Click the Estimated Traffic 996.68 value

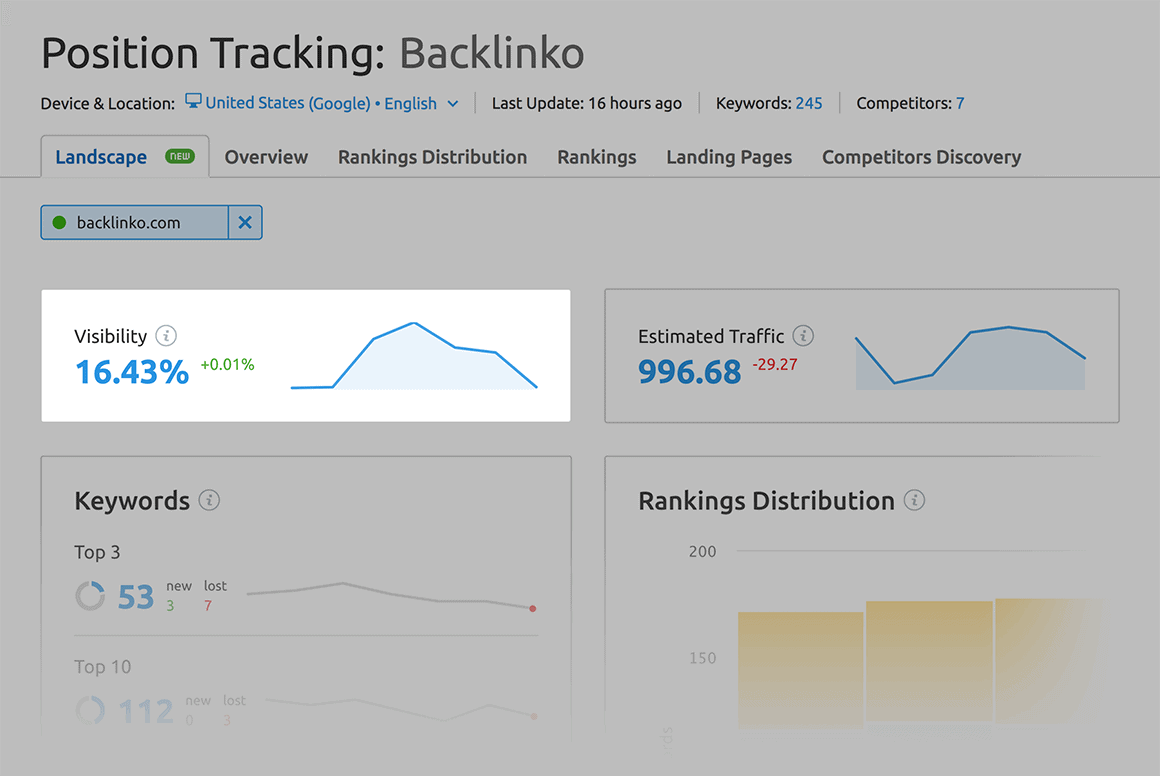coord(689,372)
